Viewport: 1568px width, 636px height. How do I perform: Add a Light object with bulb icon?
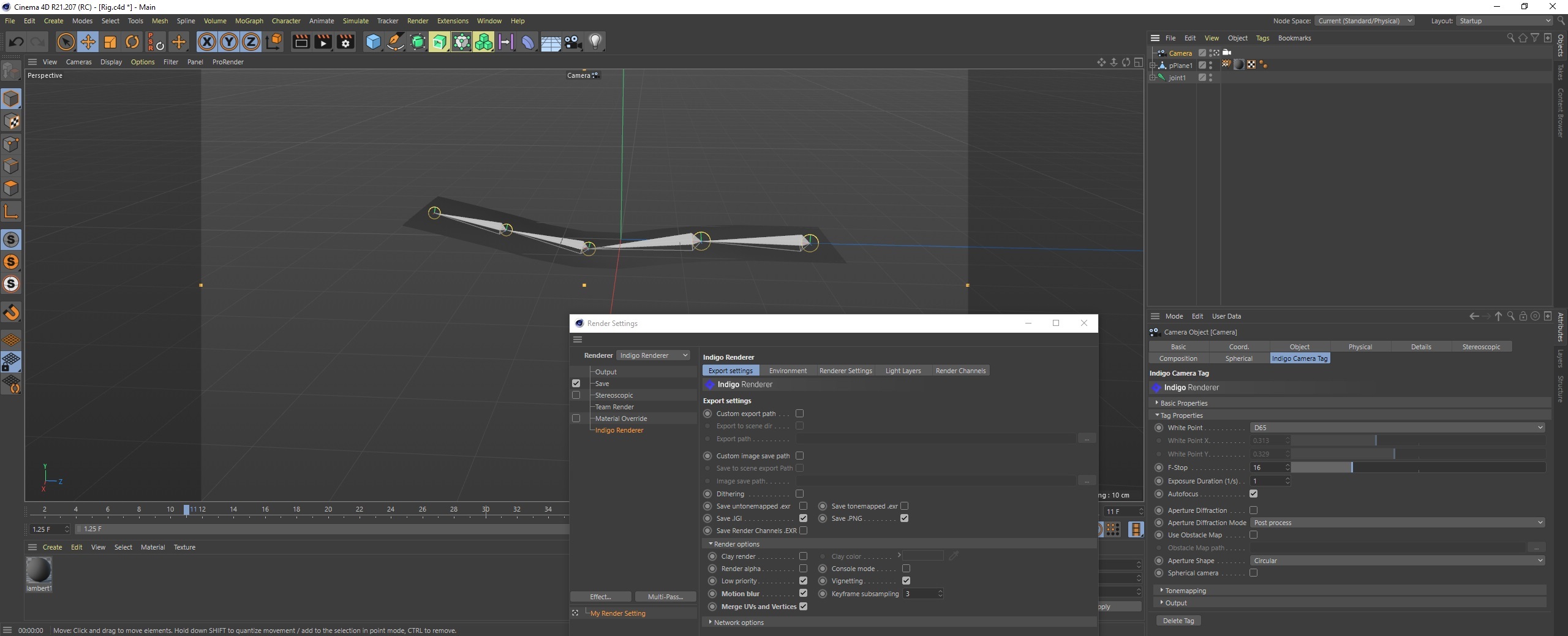coord(595,42)
